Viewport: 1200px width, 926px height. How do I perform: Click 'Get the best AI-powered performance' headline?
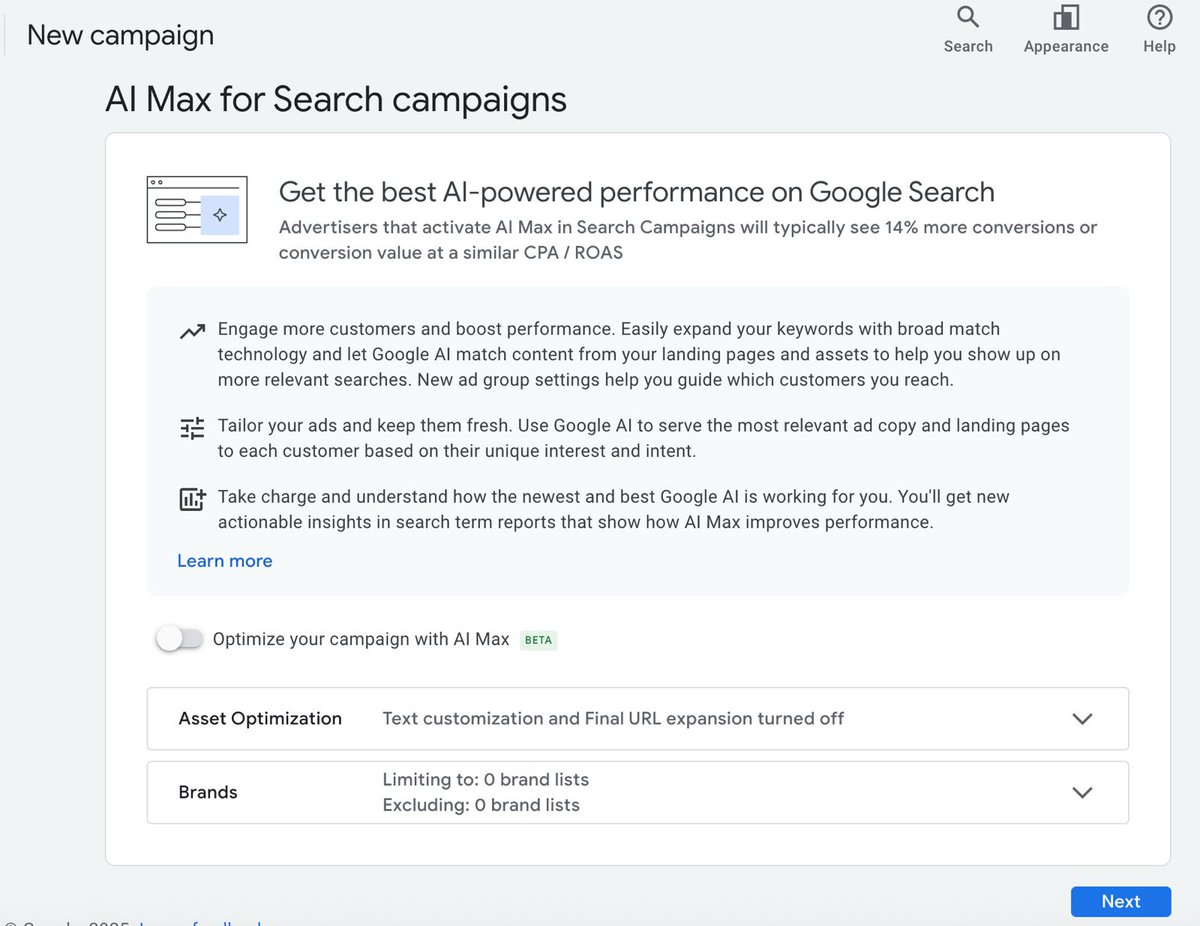coord(637,192)
